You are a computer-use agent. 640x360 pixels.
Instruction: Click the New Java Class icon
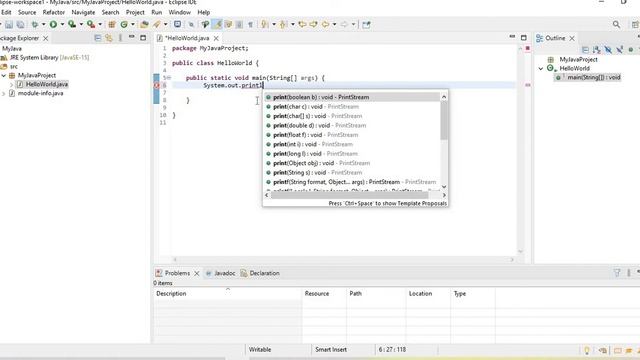pyautogui.click(x=124, y=24)
